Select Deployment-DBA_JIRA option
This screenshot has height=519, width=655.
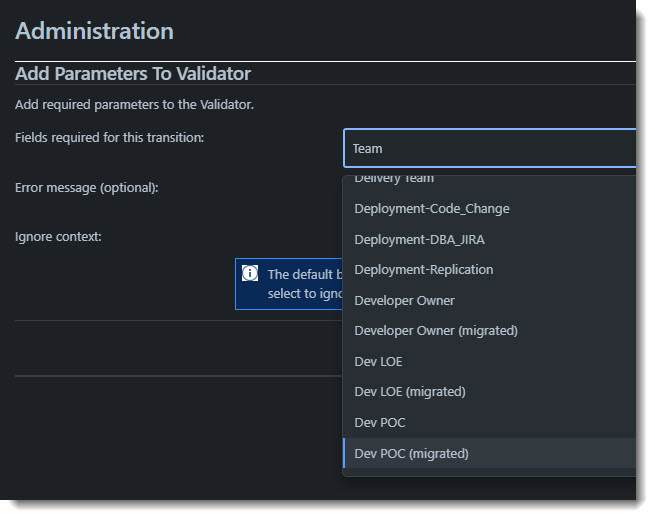(x=490, y=239)
